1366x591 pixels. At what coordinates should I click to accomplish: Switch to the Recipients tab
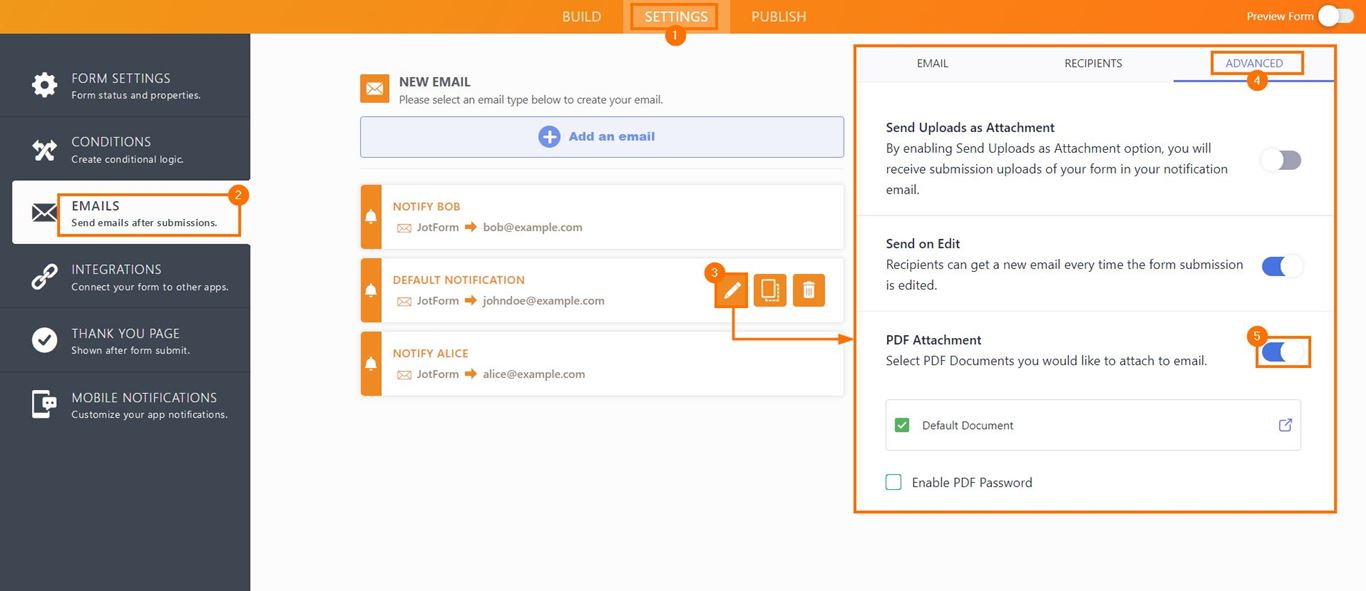[1093, 63]
